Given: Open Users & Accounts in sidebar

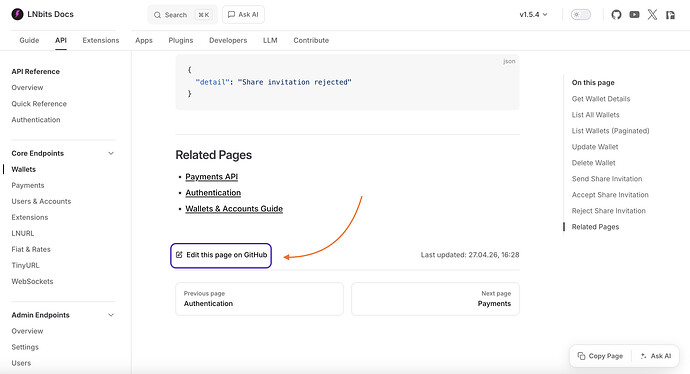Looking at the screenshot, I should (x=41, y=201).
